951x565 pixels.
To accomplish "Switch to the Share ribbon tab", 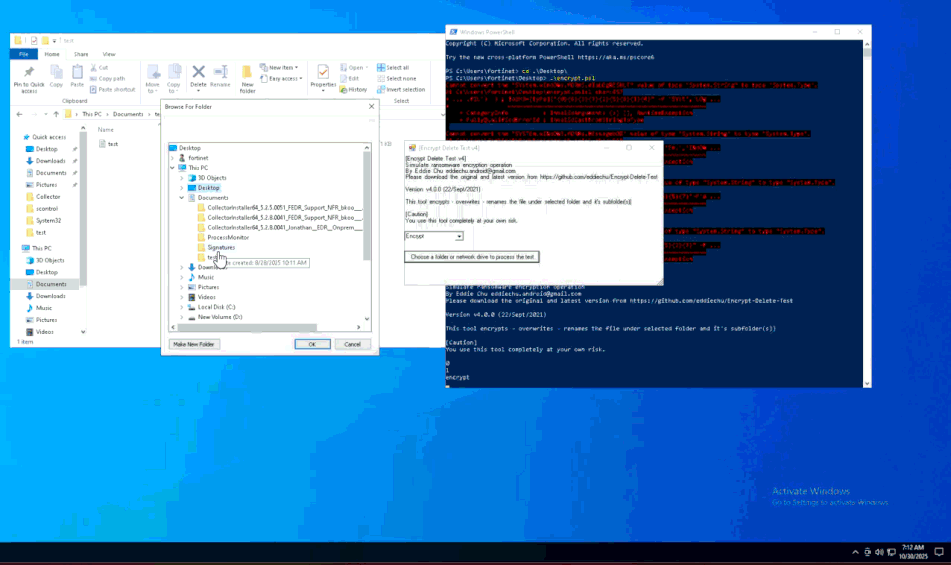I will [81, 55].
